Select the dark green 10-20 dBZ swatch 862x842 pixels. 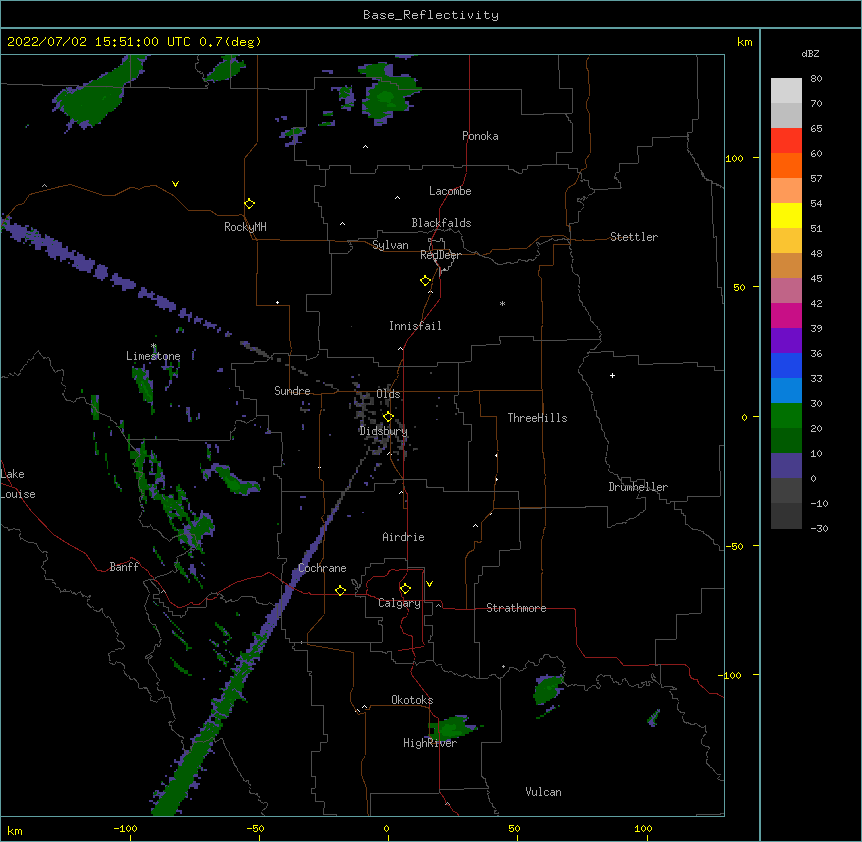[786, 440]
